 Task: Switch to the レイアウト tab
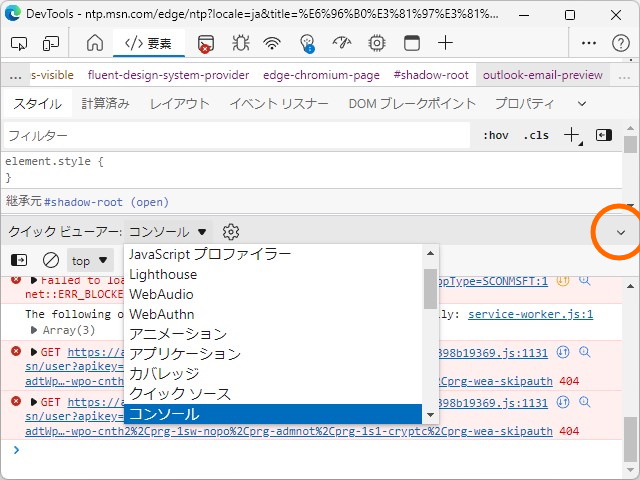click(180, 104)
